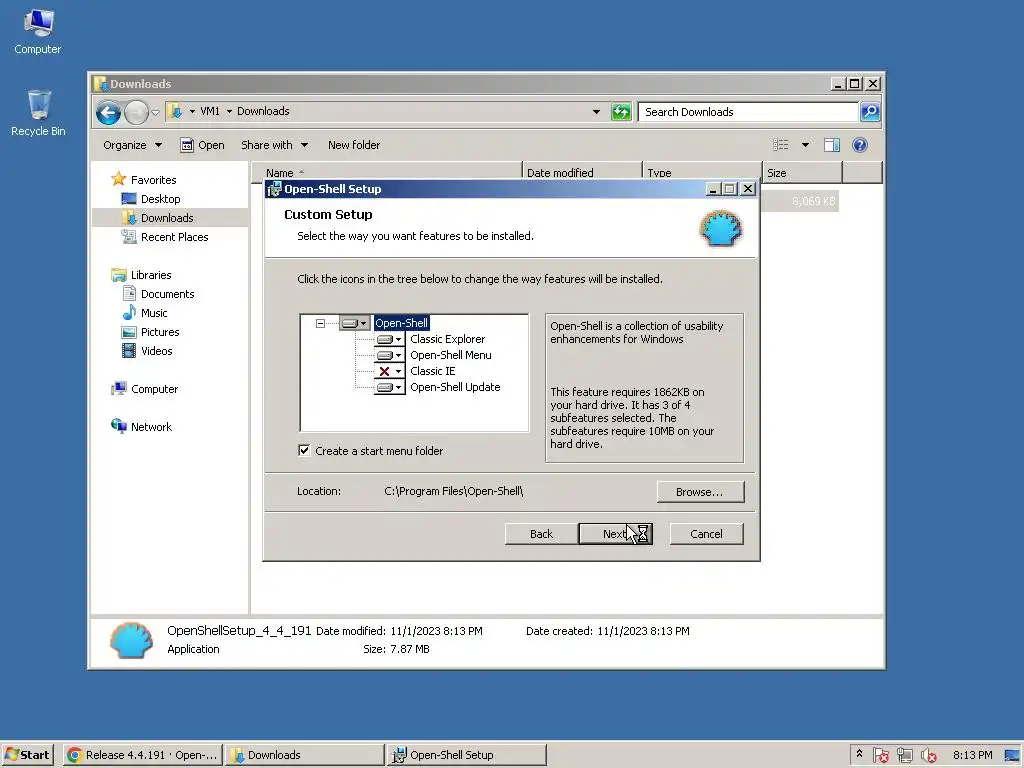Select Classic IE feature label
The image size is (1024, 768).
click(432, 371)
